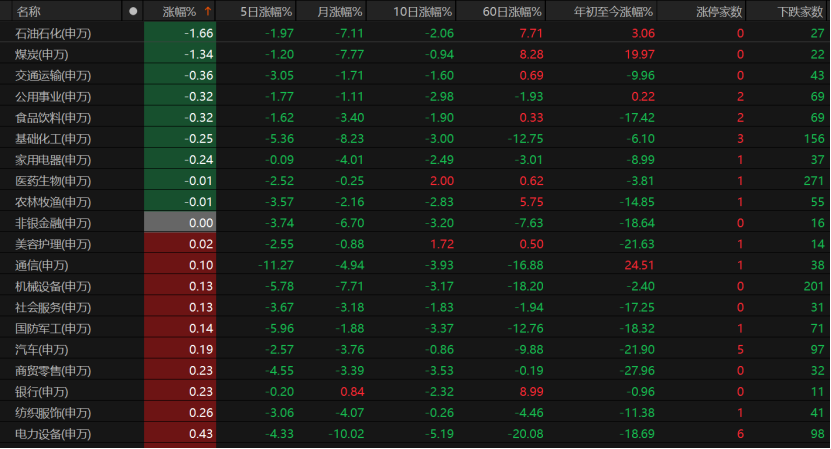Click the 19.97 year-to-date value for 煤炭

click(639, 54)
